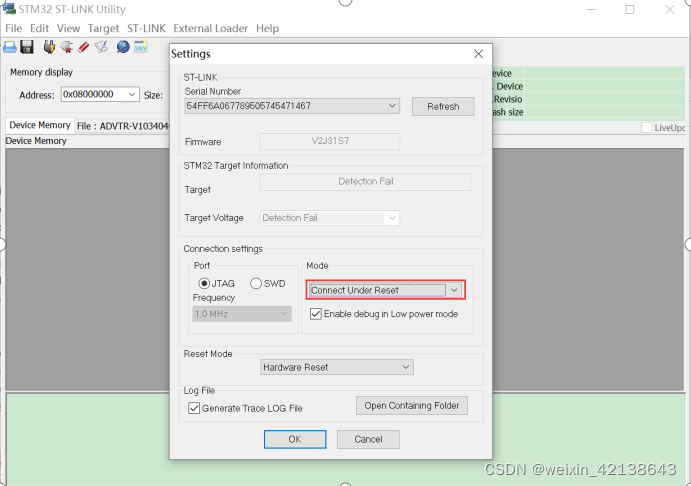Click the Firmware V2J31S7 field

(330, 141)
